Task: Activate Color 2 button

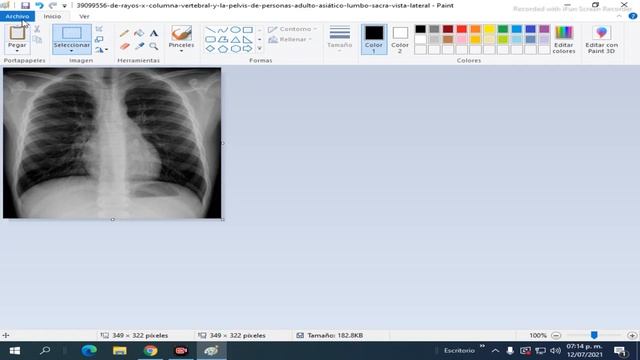Action: pyautogui.click(x=400, y=39)
